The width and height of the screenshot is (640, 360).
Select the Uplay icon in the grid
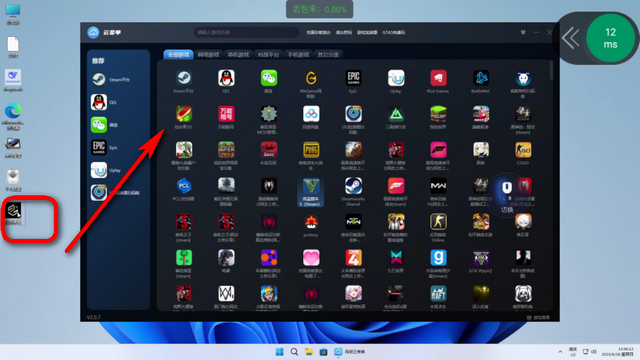click(x=396, y=78)
